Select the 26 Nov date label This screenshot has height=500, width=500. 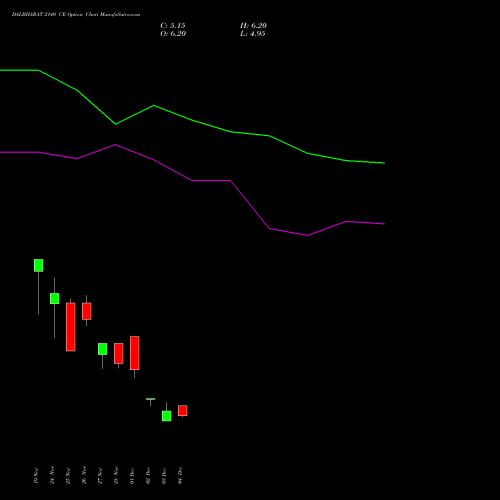coord(84,475)
